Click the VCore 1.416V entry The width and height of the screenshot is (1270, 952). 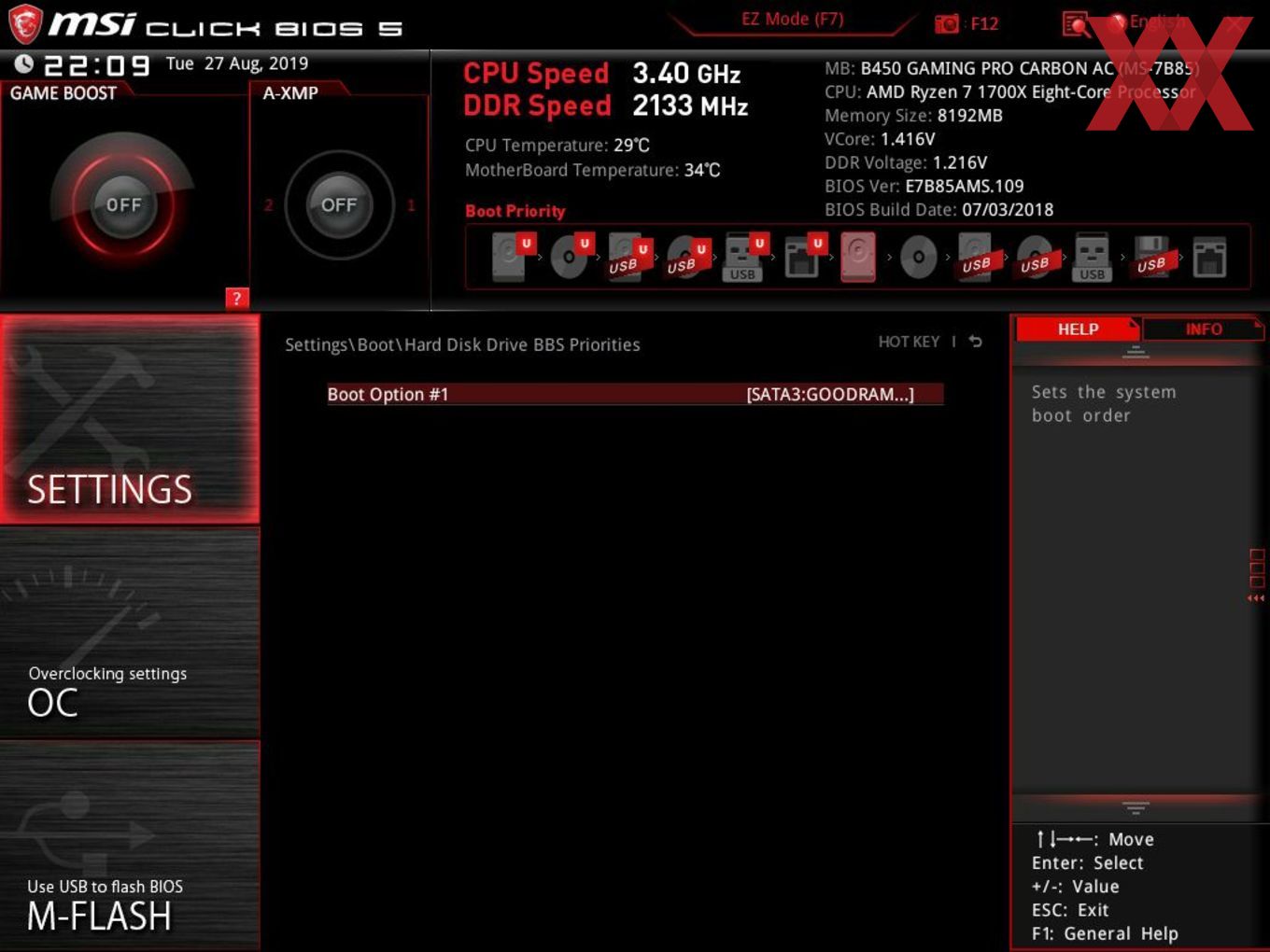(x=880, y=139)
